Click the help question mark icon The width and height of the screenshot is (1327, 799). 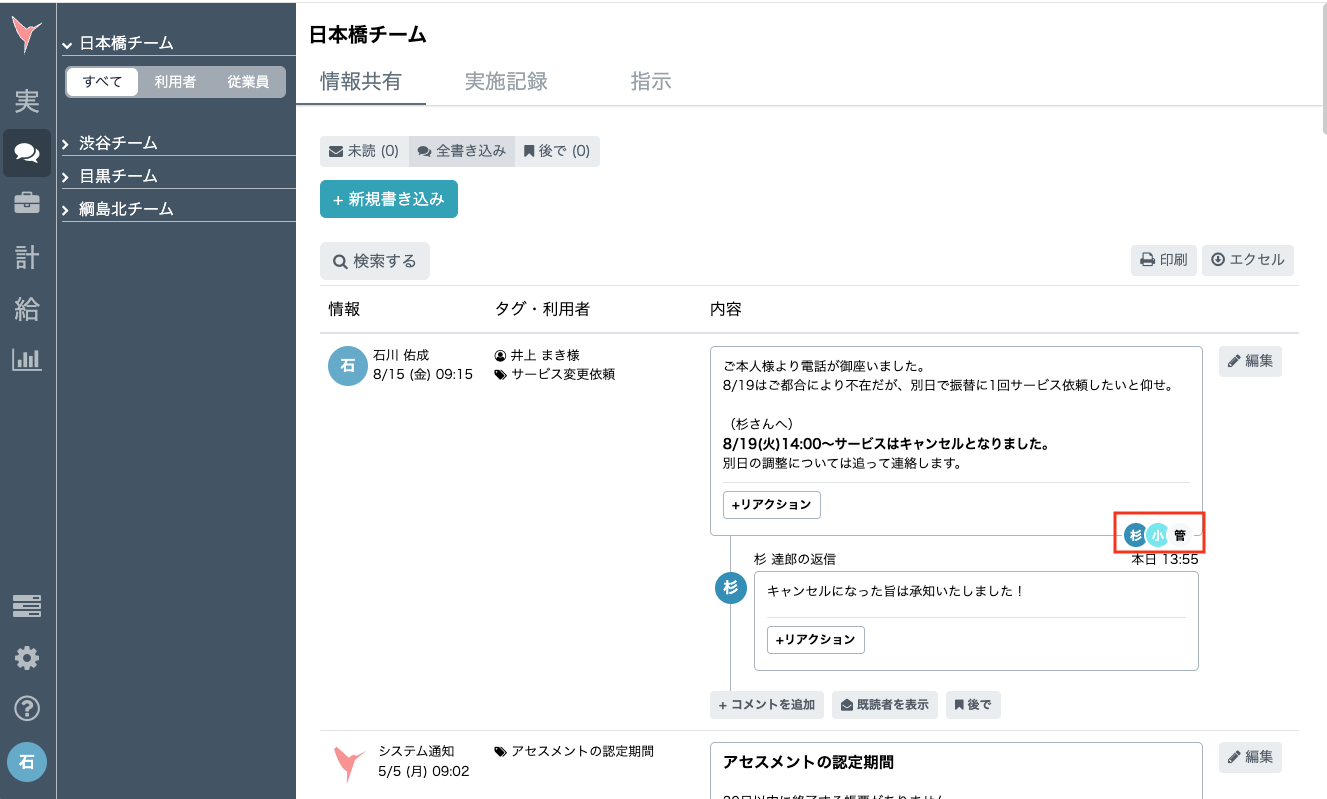click(27, 710)
